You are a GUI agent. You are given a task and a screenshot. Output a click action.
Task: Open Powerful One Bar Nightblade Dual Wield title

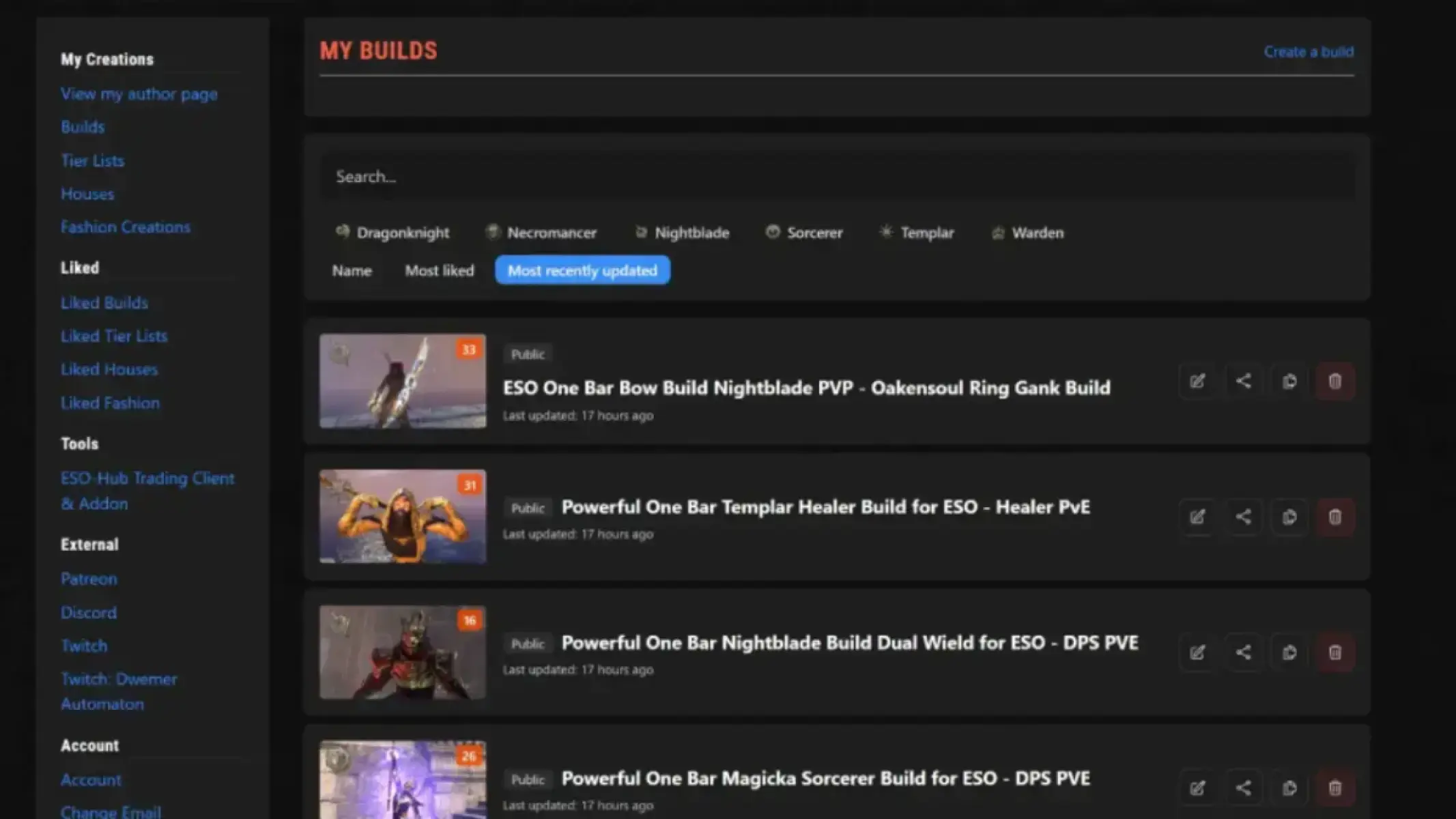(x=850, y=643)
